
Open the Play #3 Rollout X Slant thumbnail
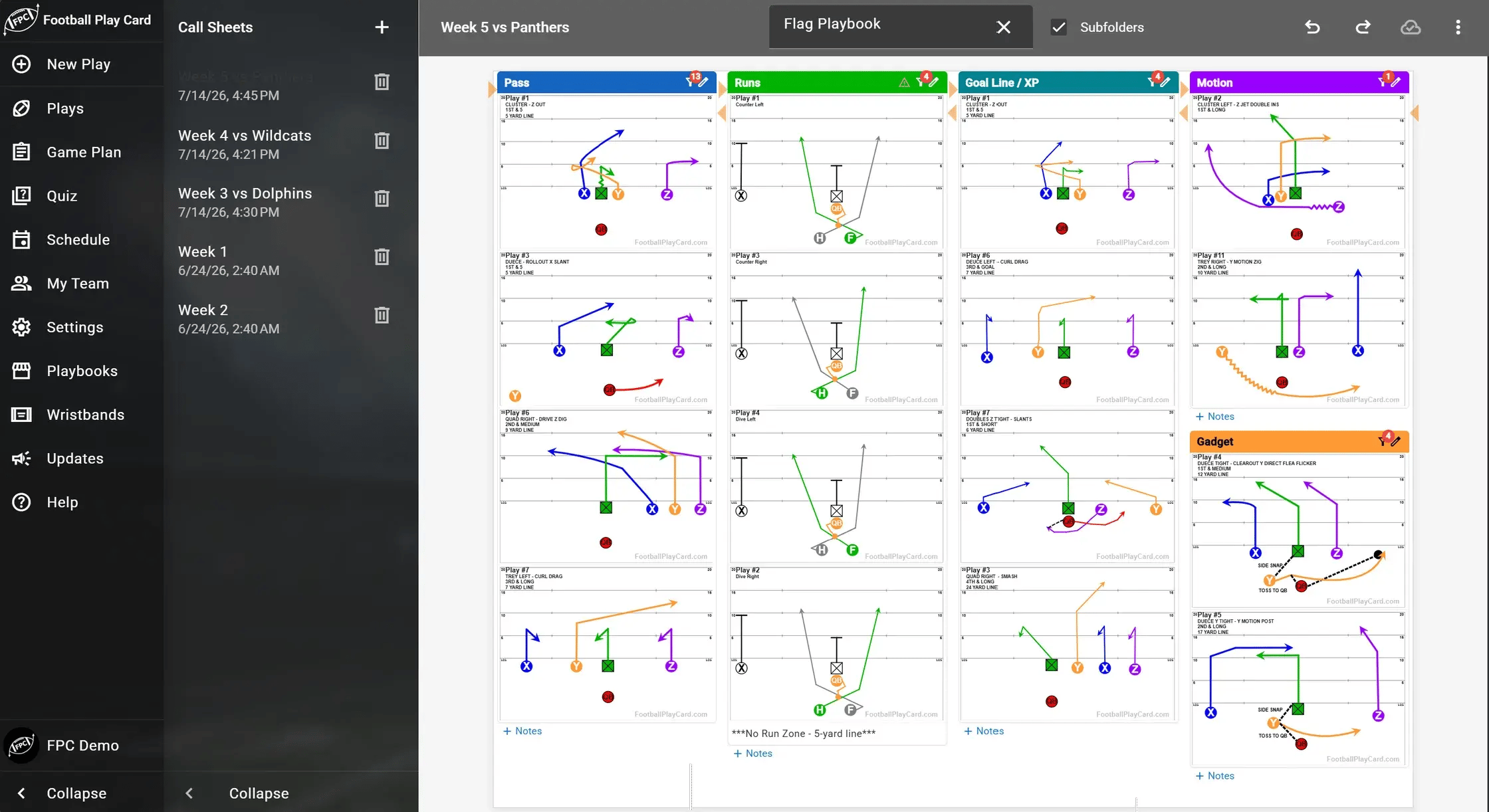[607, 328]
